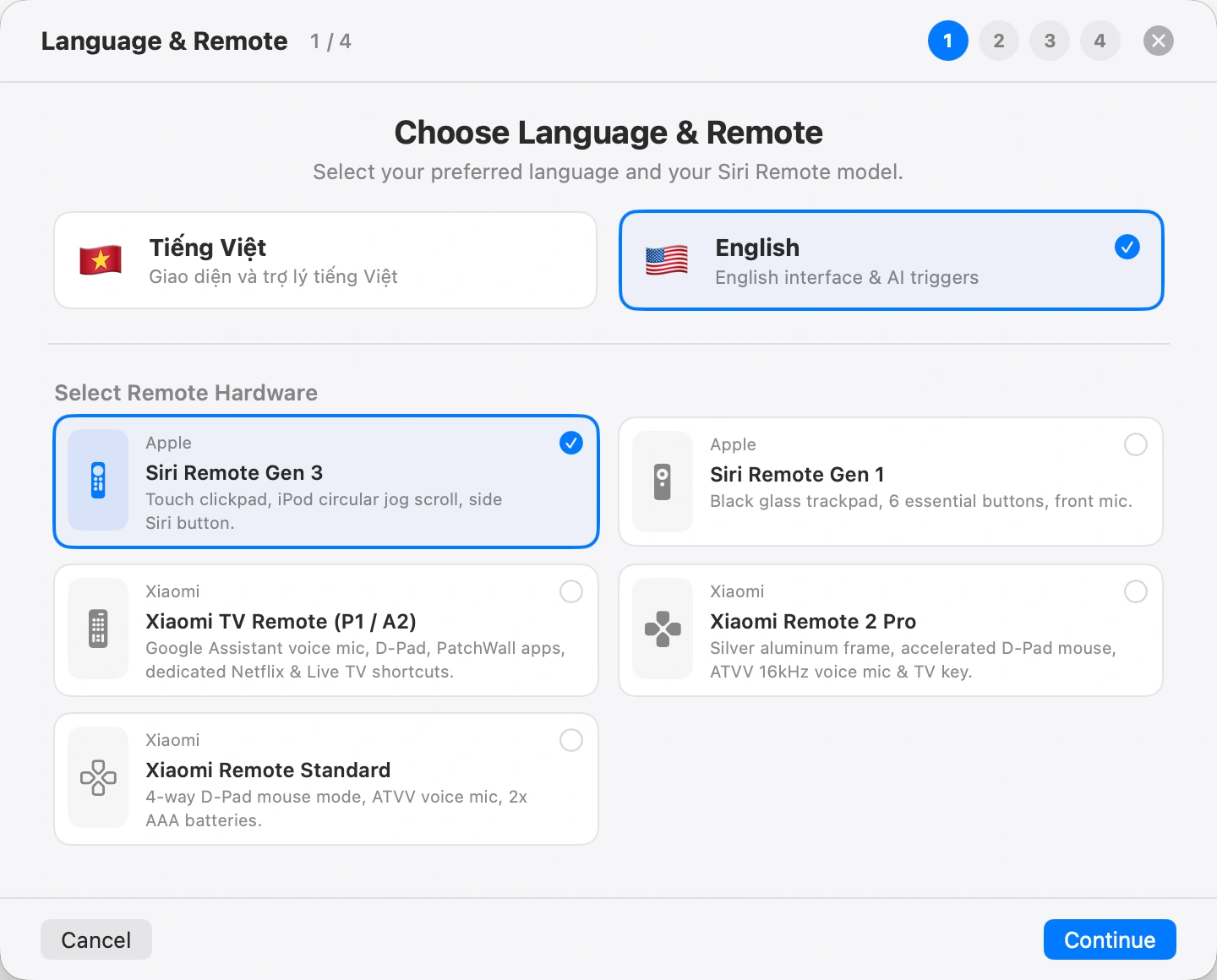Select the Xiaomi Remote Standard radio button
Viewport: 1217px width, 980px height.
pyautogui.click(x=571, y=740)
